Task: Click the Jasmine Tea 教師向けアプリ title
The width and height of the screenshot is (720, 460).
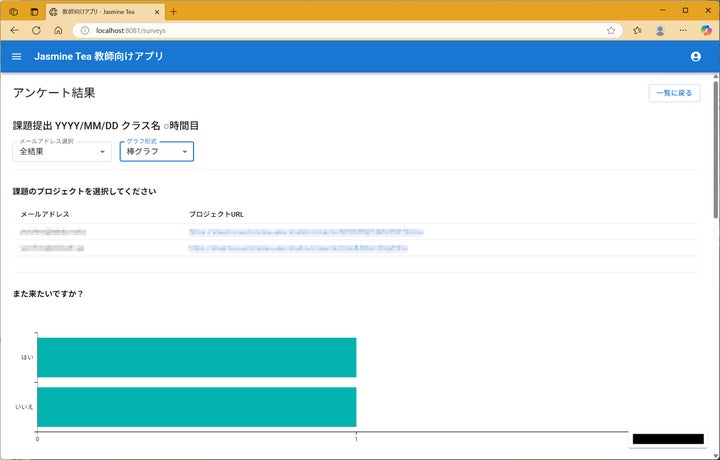Action: [x=99, y=56]
